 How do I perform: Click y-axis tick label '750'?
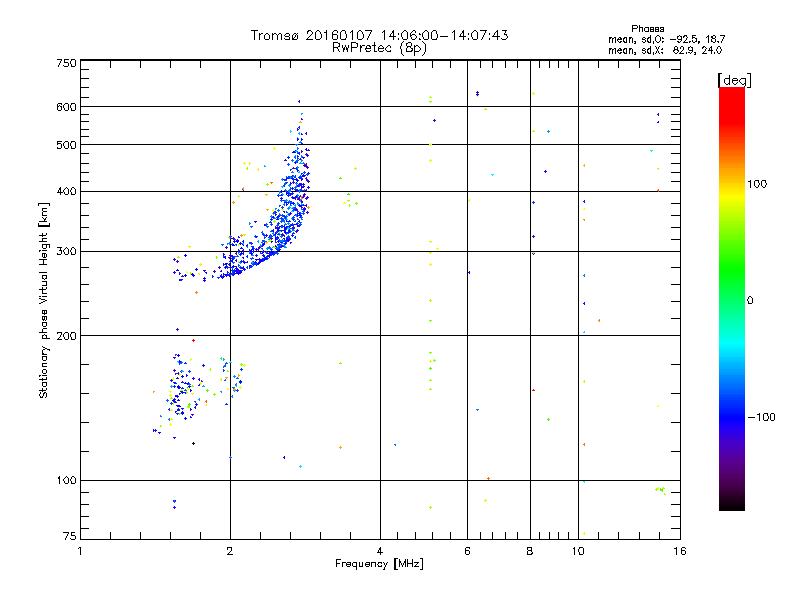(x=66, y=63)
